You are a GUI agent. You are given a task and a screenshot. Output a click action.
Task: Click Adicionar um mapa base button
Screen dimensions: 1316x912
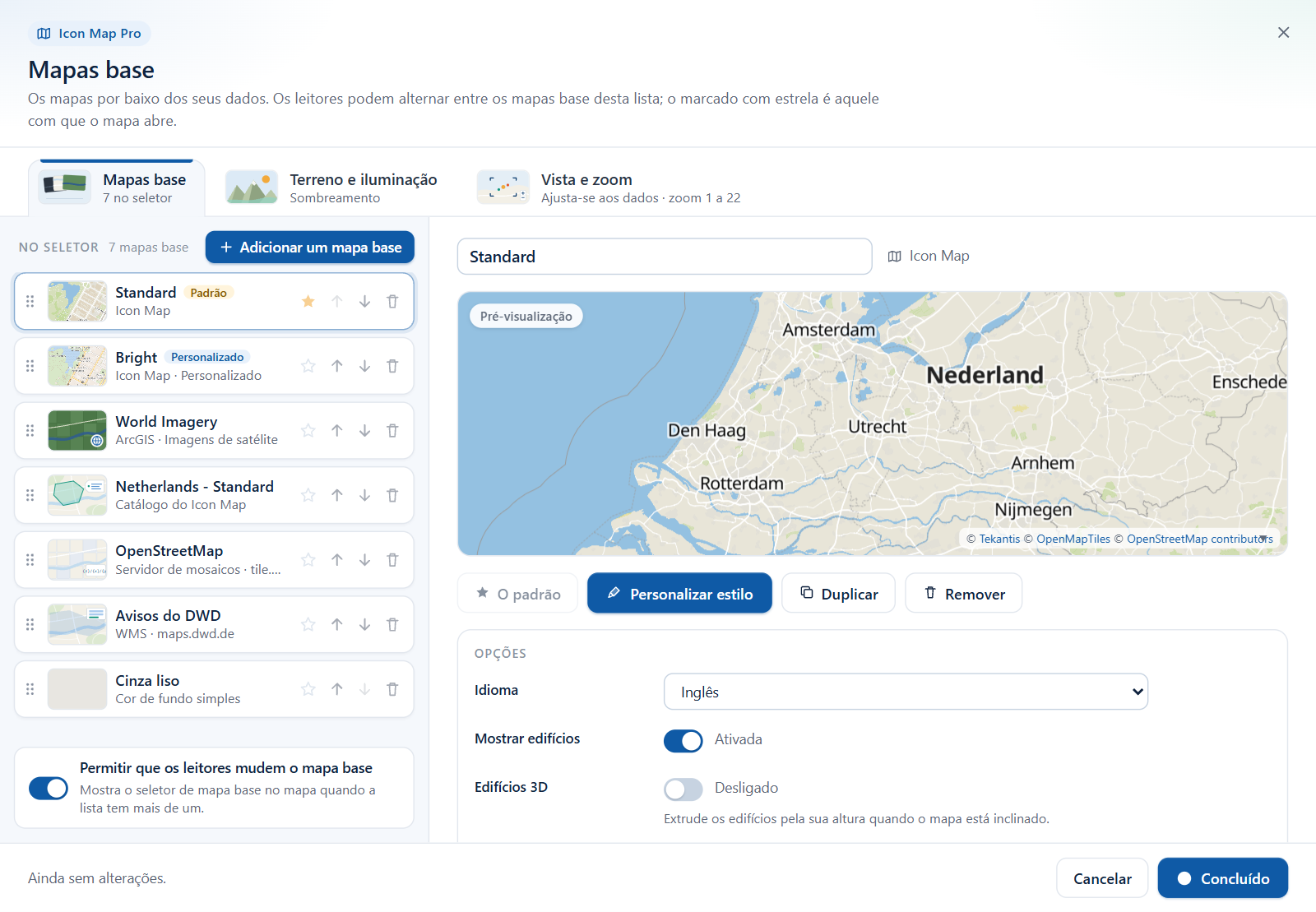310,248
